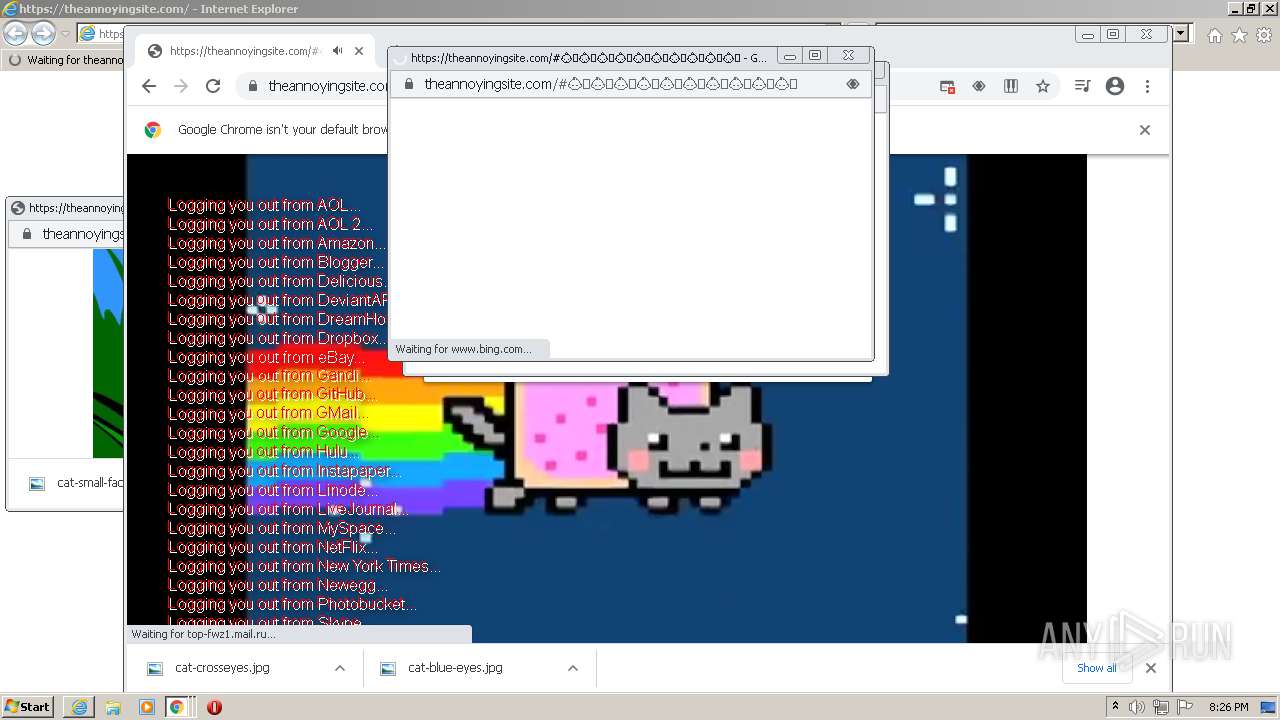This screenshot has height=720, width=1280.
Task: Click the Chrome taskbar icon
Action: (x=177, y=707)
